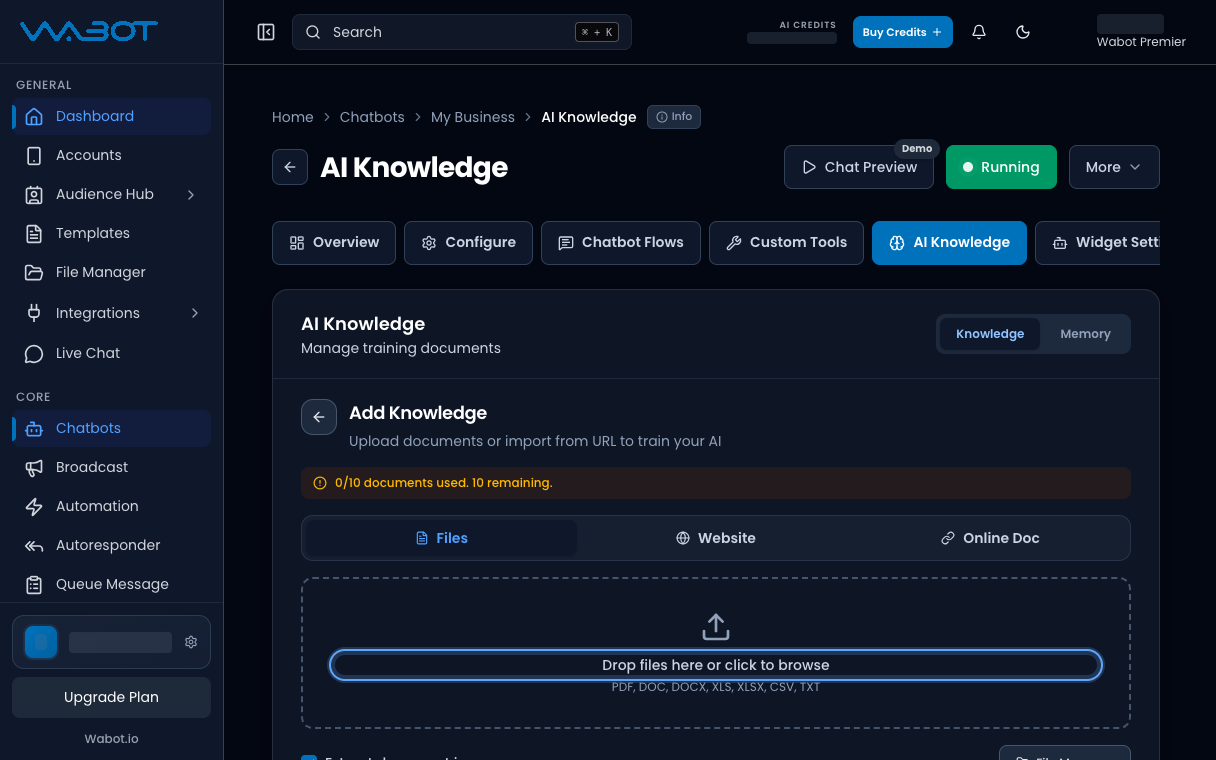Expand the Integrations submenu
1216x760 pixels.
pyautogui.click(x=194, y=313)
